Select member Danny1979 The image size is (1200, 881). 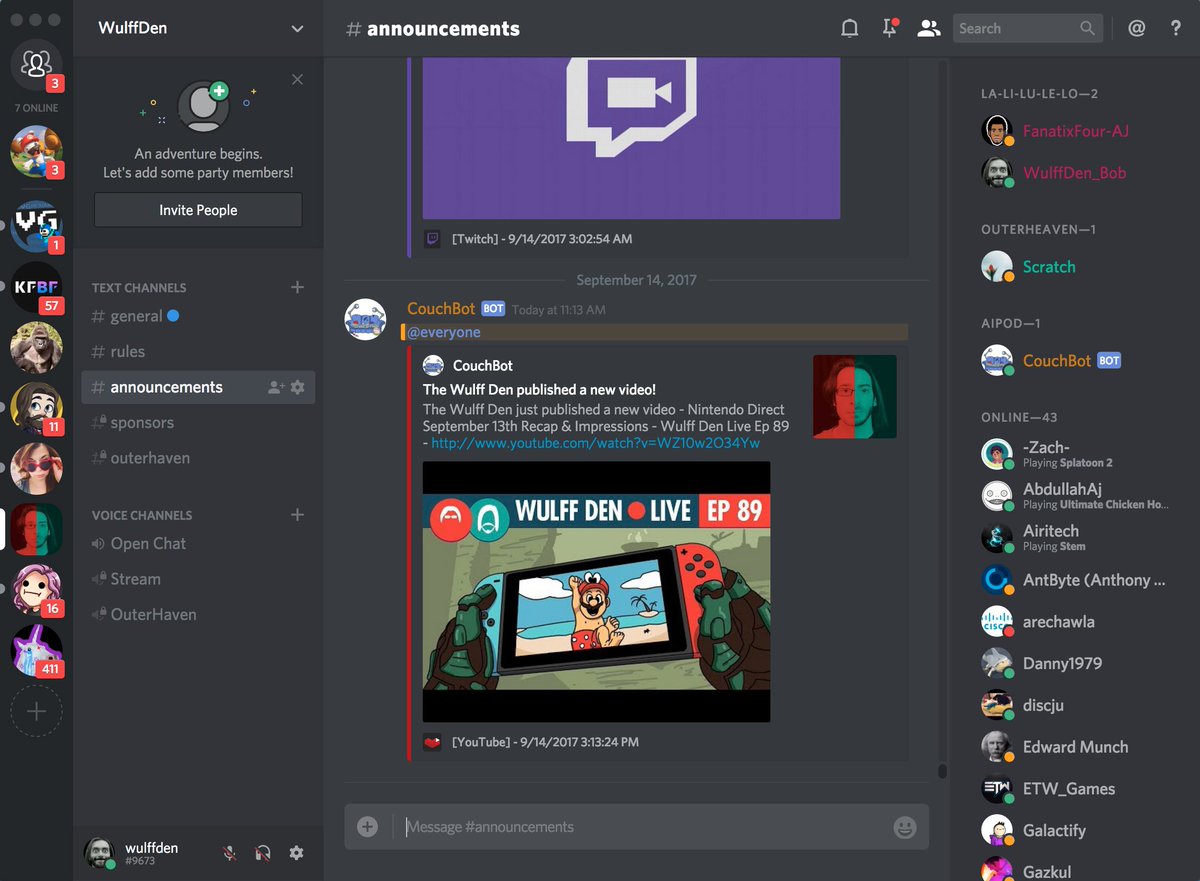point(1068,664)
